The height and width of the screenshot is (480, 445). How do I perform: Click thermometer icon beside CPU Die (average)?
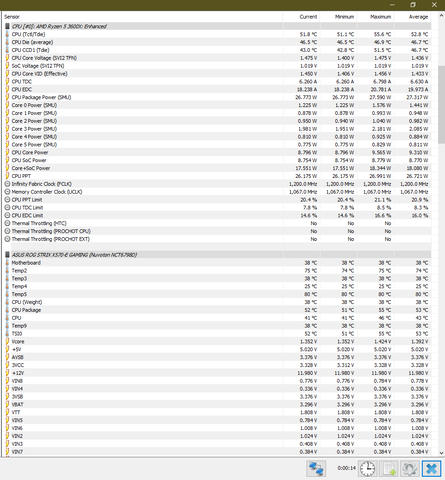7,42
